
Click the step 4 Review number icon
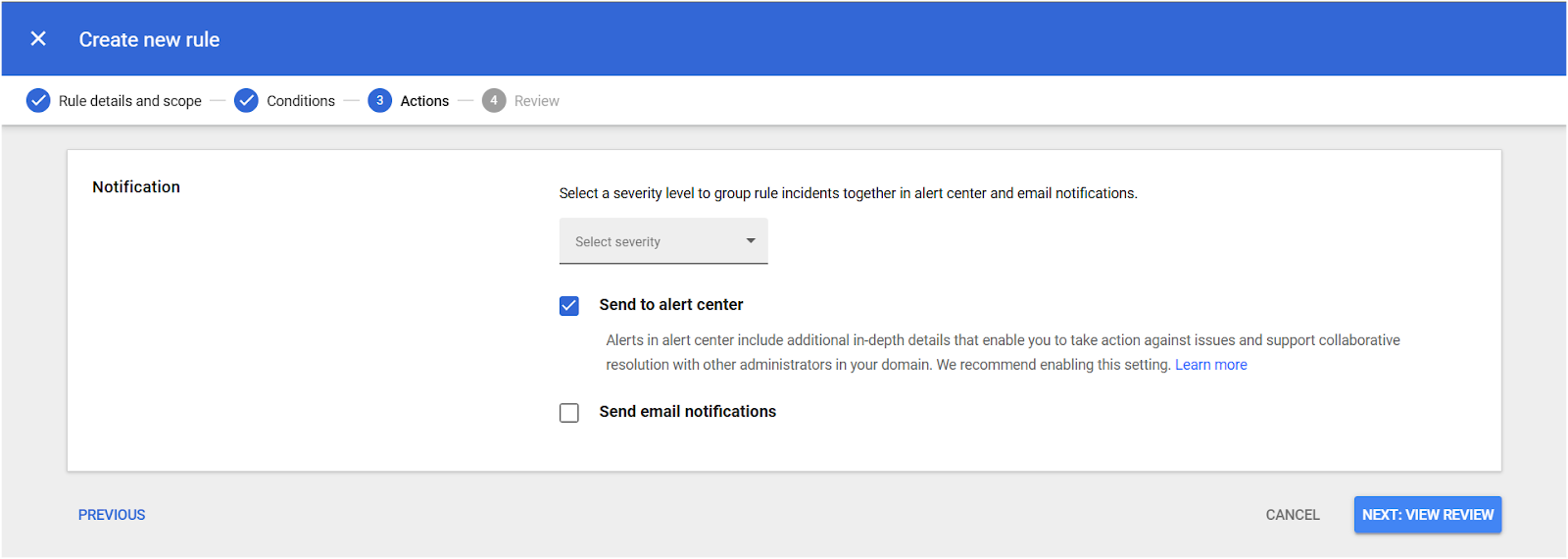point(494,101)
